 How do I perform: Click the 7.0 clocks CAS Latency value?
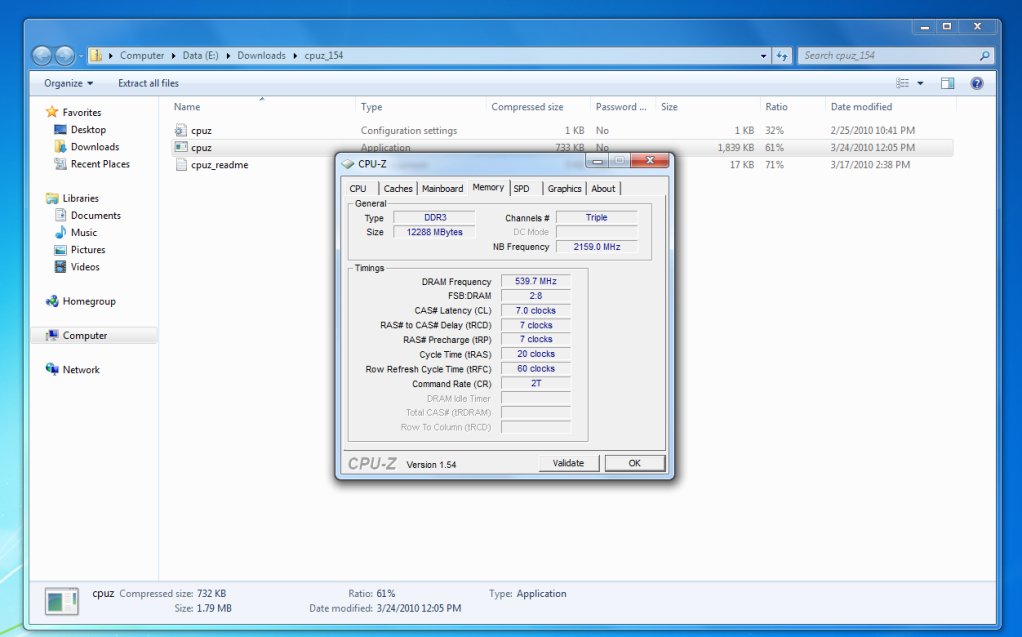pyautogui.click(x=536, y=310)
